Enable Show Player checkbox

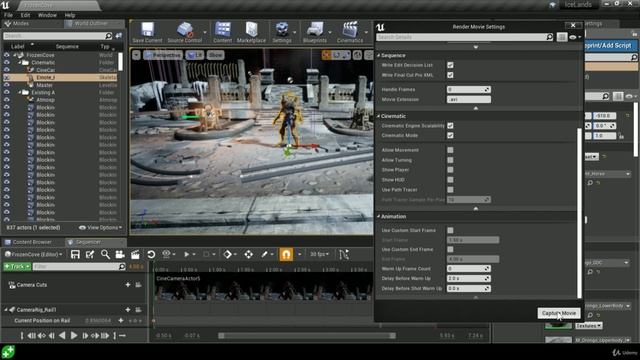(x=450, y=170)
